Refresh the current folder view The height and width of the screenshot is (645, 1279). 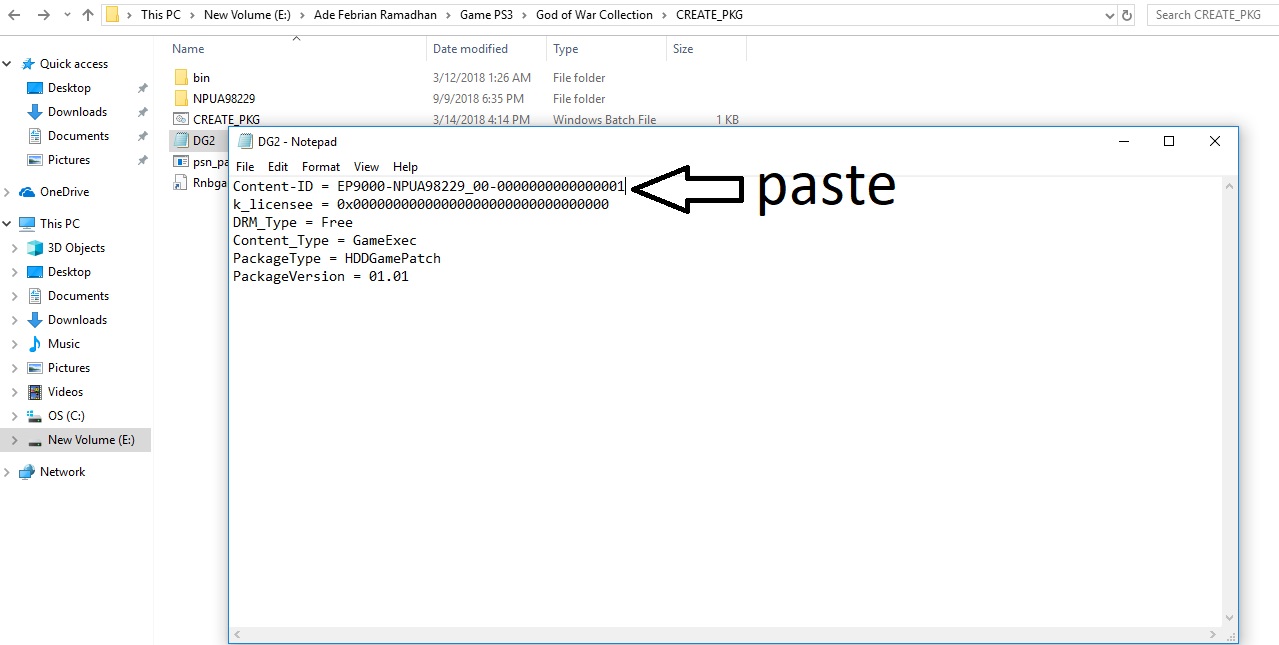point(1127,15)
